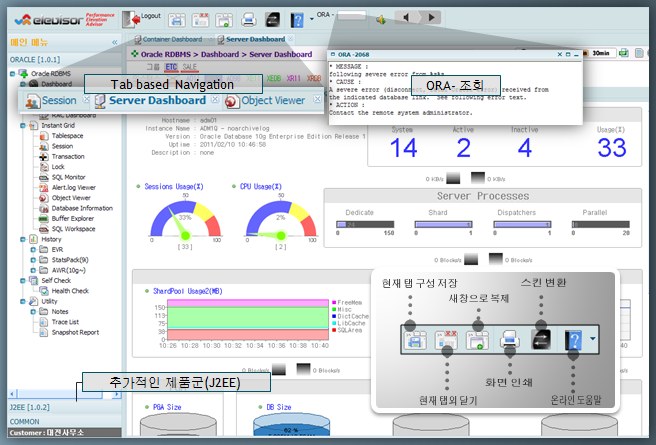
Task: Open the dropdown arrow beside the help icon
Action: click(x=312, y=19)
